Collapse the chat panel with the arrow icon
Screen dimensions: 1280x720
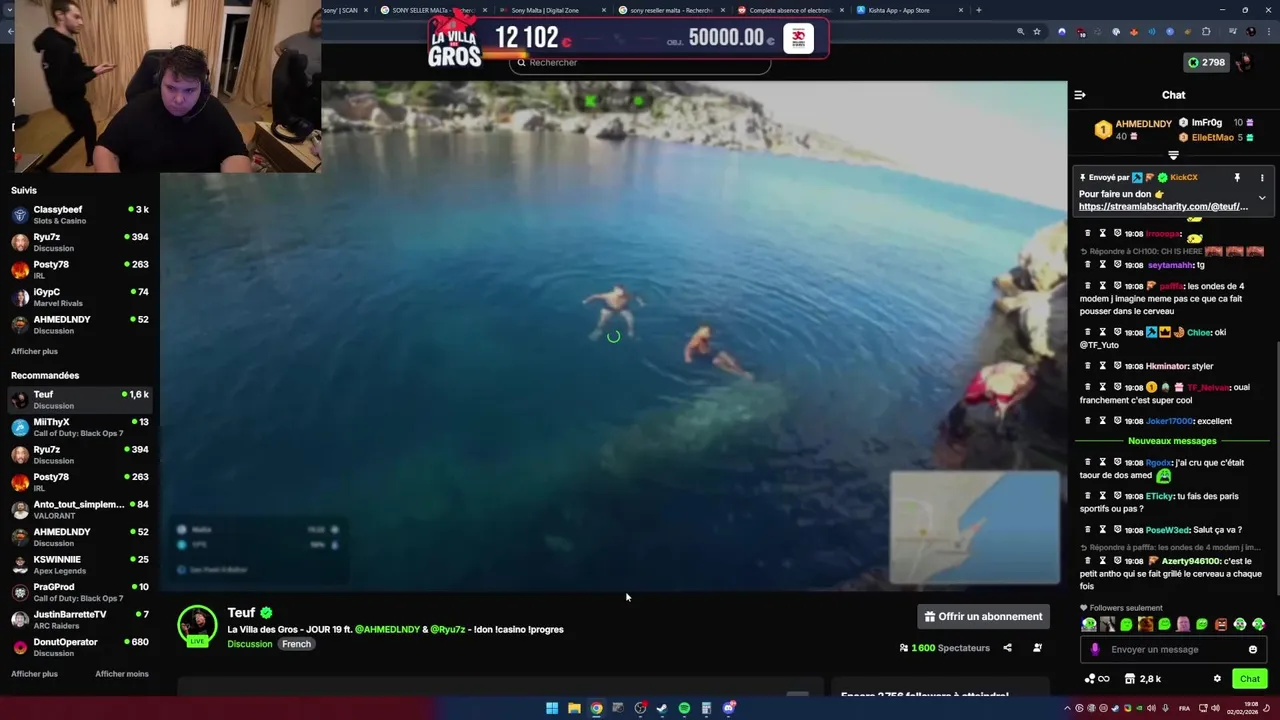tap(1079, 95)
